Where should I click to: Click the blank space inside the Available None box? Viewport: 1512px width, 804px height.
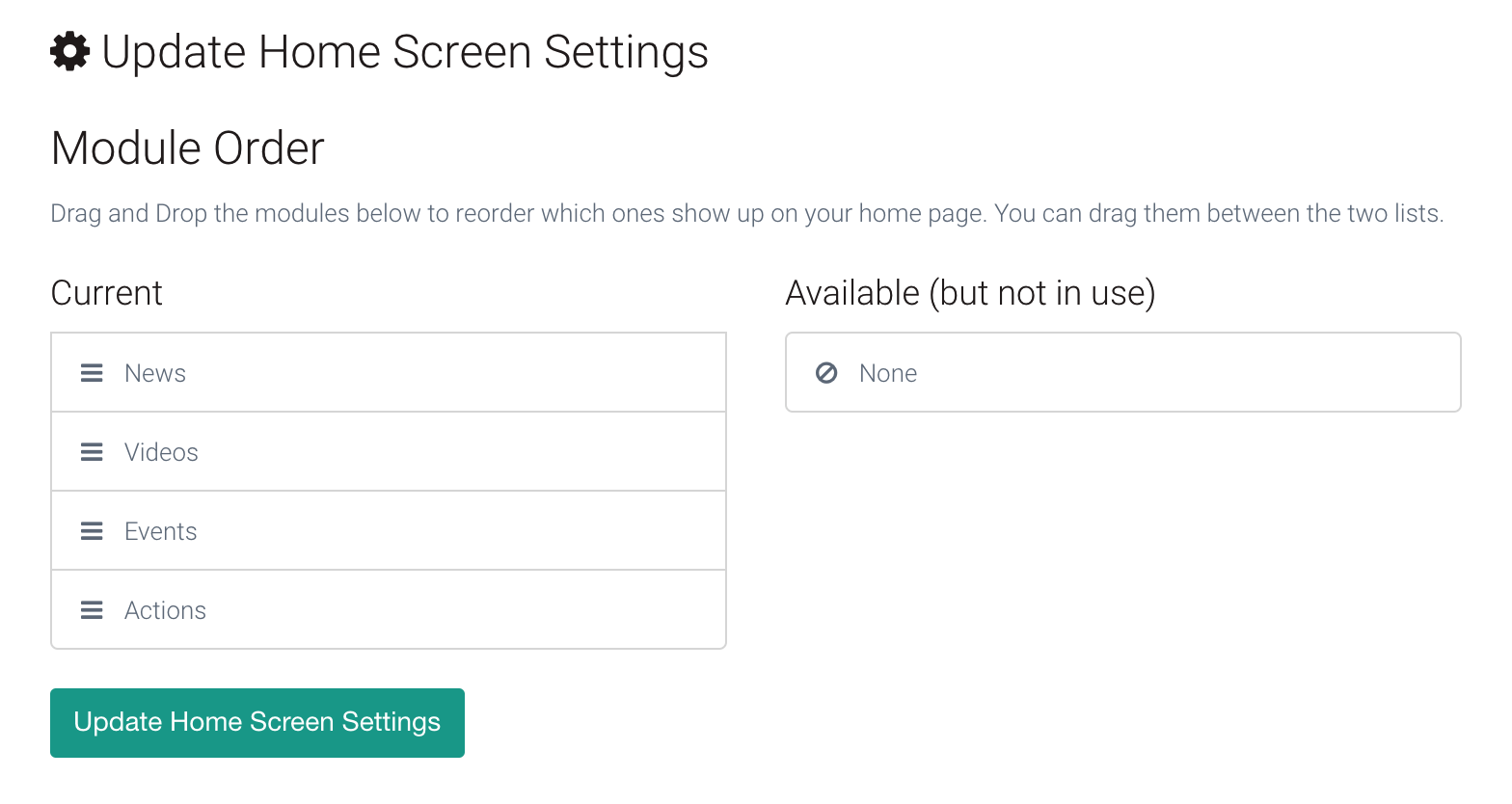[x=1186, y=373]
